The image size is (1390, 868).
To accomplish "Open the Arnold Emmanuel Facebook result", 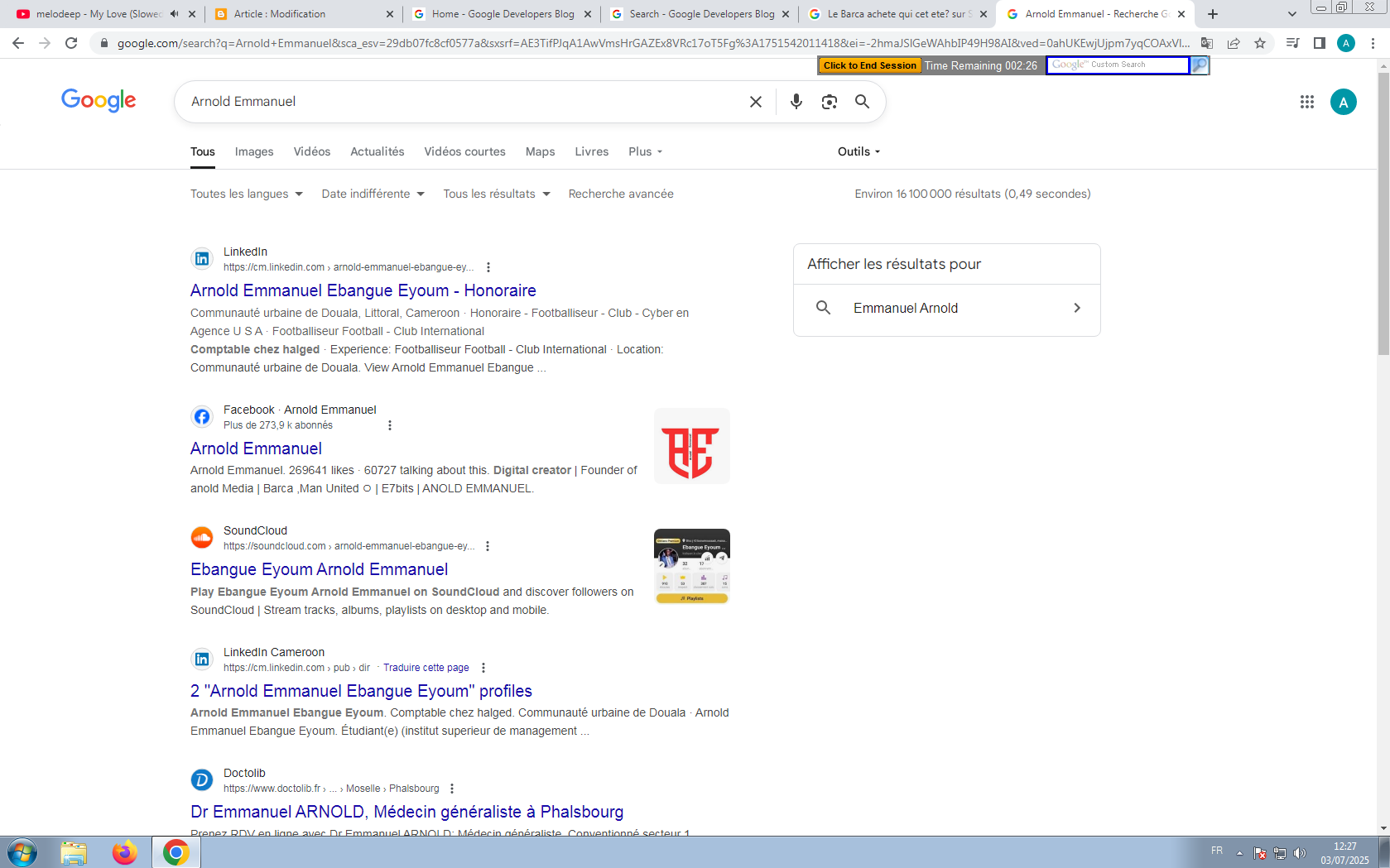I will [x=256, y=448].
